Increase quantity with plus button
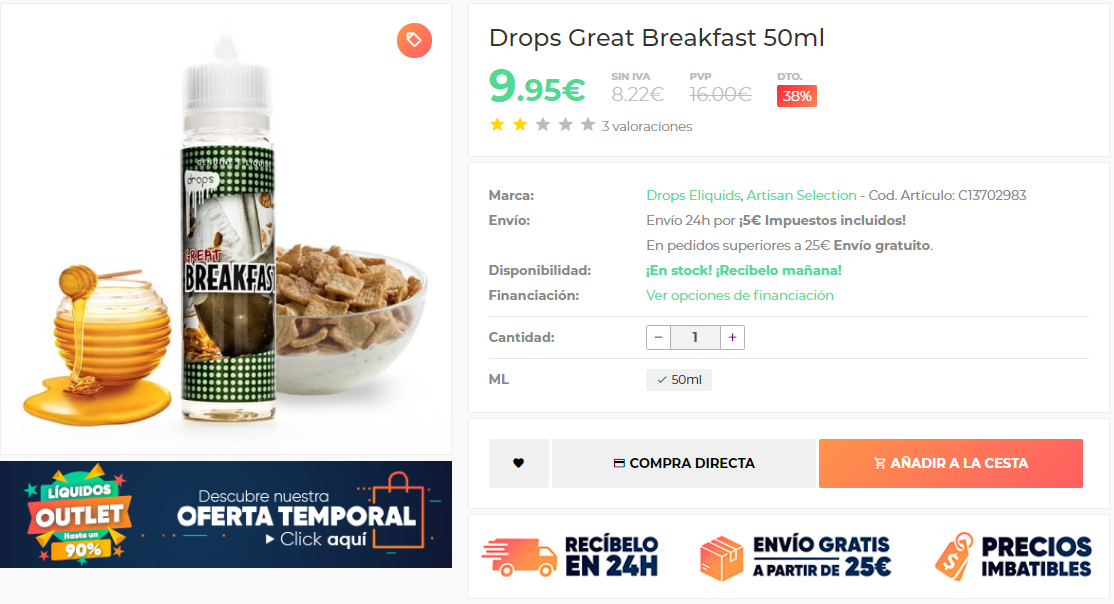 pos(732,338)
